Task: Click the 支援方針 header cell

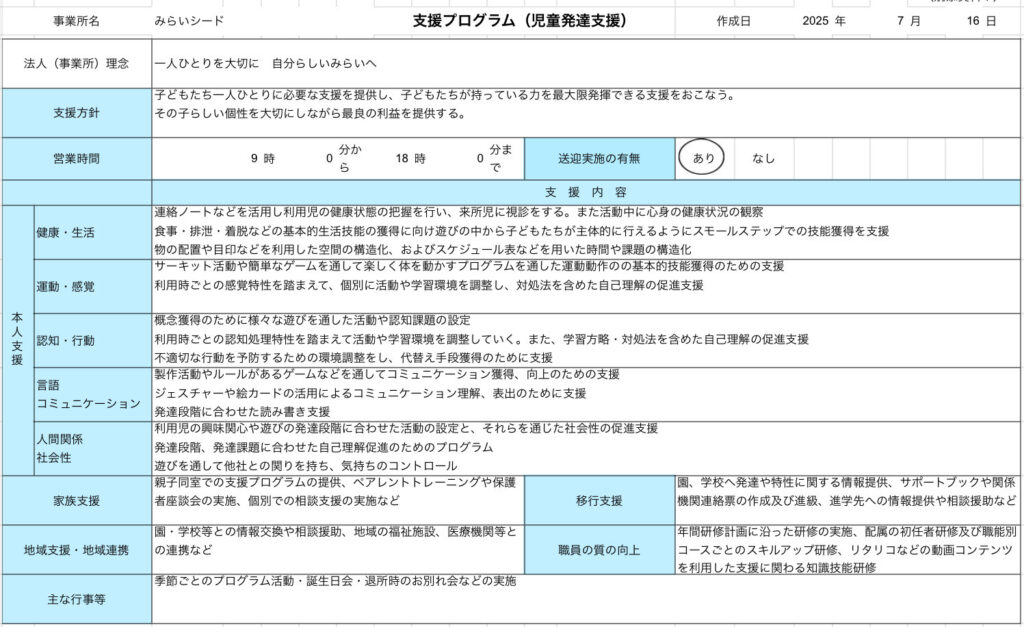Action: [x=76, y=113]
